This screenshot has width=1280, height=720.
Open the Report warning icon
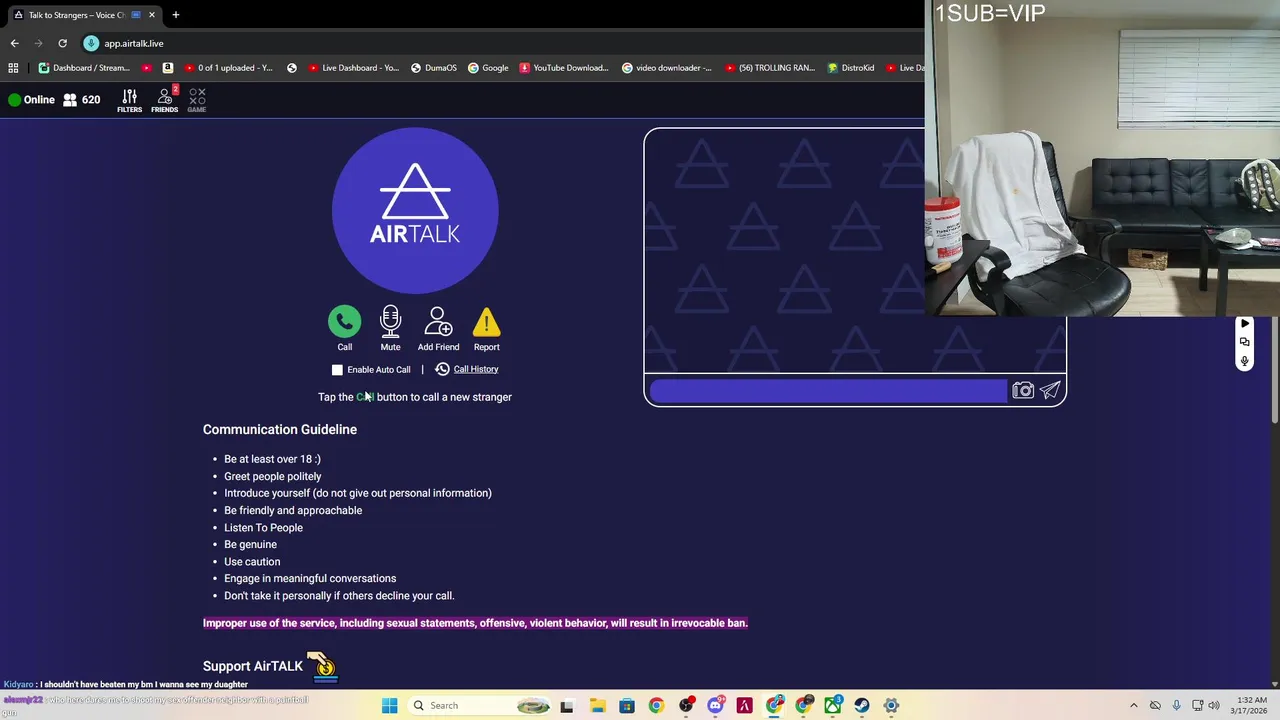tap(486, 322)
